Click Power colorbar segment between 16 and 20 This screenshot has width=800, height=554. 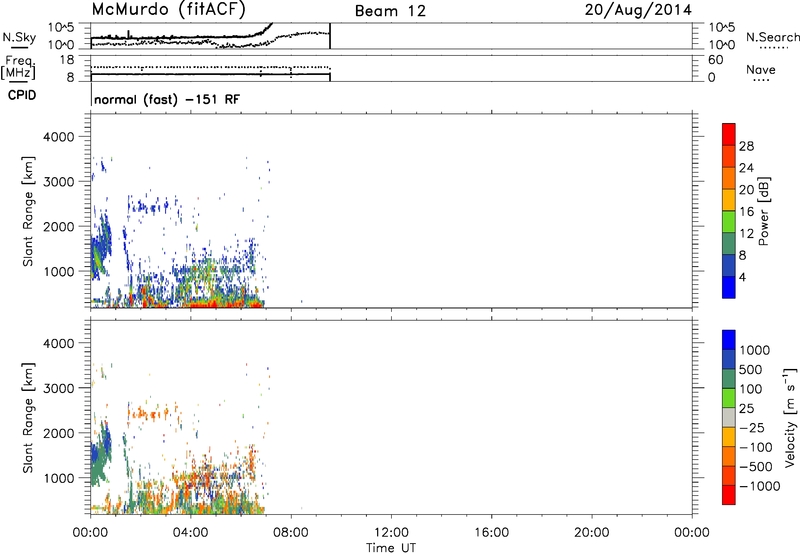(x=729, y=200)
